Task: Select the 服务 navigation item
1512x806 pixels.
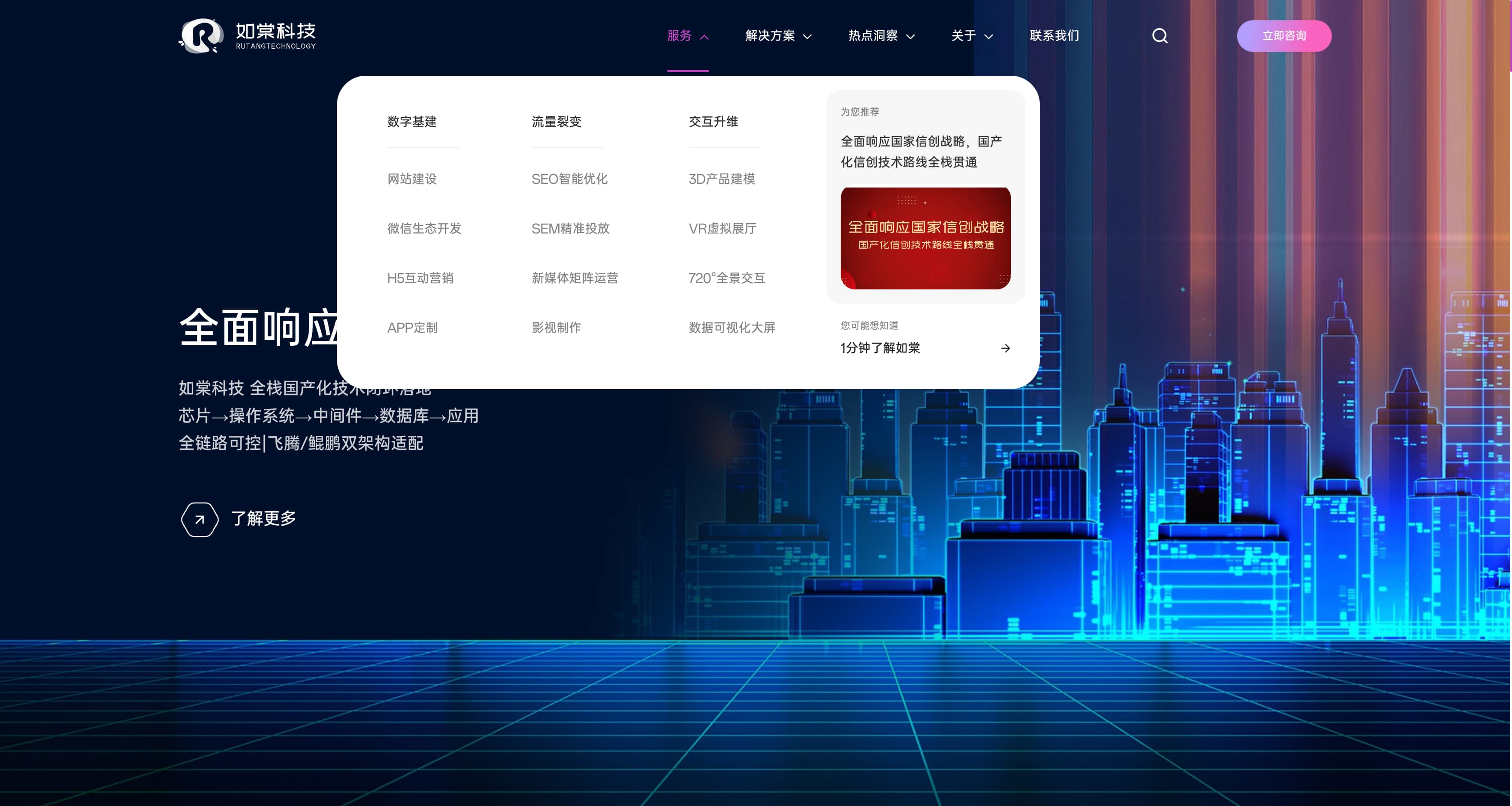Action: coord(680,36)
